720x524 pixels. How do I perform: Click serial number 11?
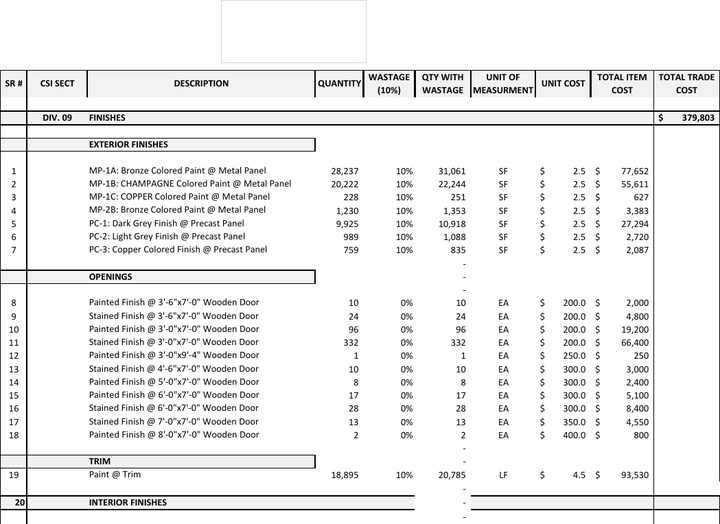(x=14, y=343)
